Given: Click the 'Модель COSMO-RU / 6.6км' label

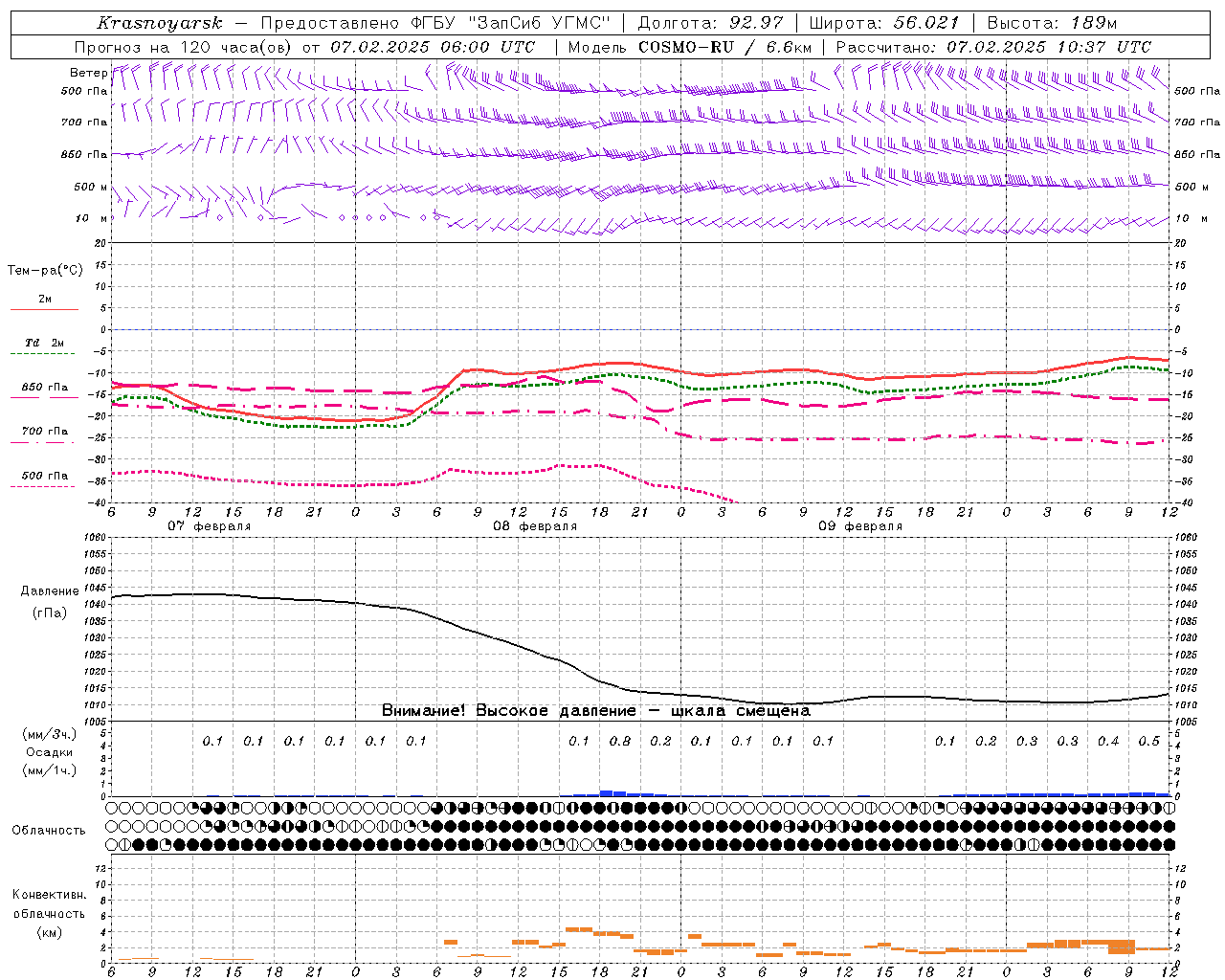Looking at the screenshot, I should [x=690, y=47].
